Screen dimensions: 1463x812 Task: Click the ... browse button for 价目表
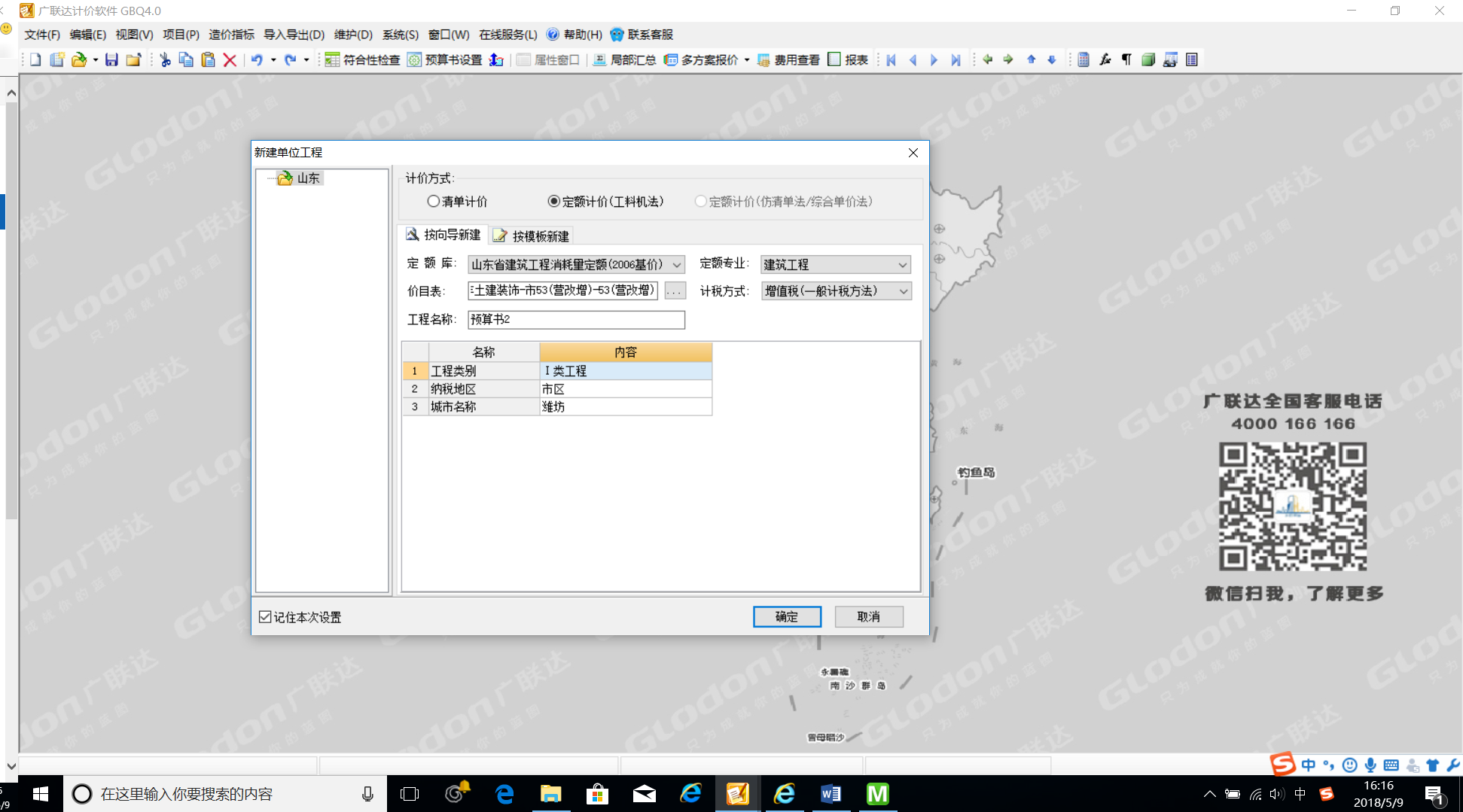pyautogui.click(x=675, y=291)
